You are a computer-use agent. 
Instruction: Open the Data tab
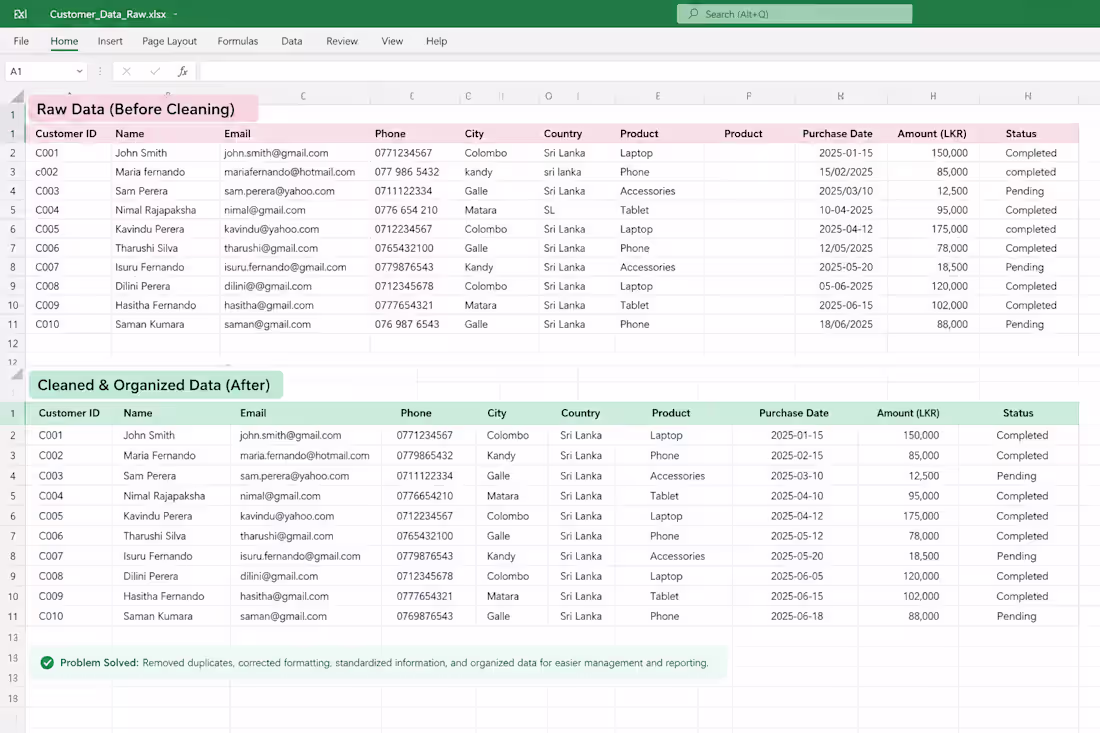coord(292,41)
